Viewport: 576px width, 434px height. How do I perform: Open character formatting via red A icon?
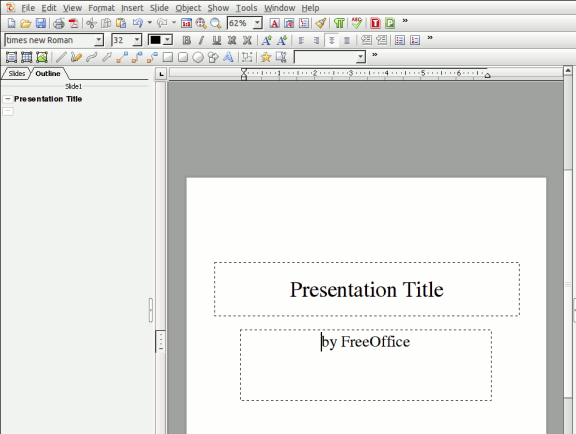click(274, 23)
